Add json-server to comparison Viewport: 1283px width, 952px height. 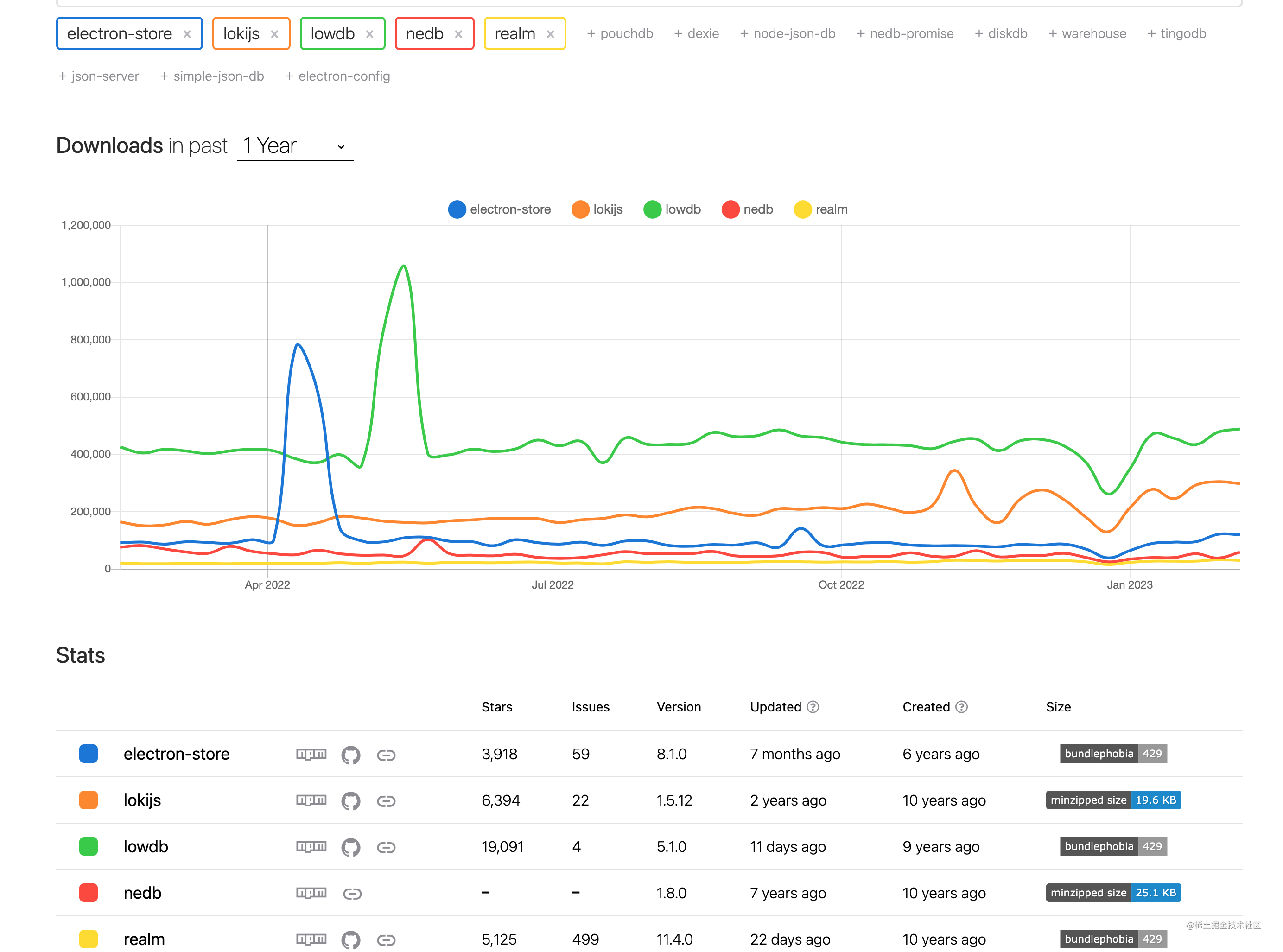pyautogui.click(x=99, y=76)
